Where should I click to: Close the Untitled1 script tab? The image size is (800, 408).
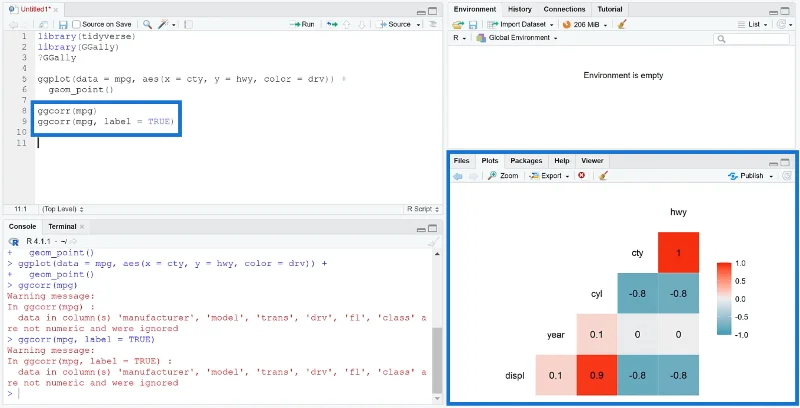(56, 10)
